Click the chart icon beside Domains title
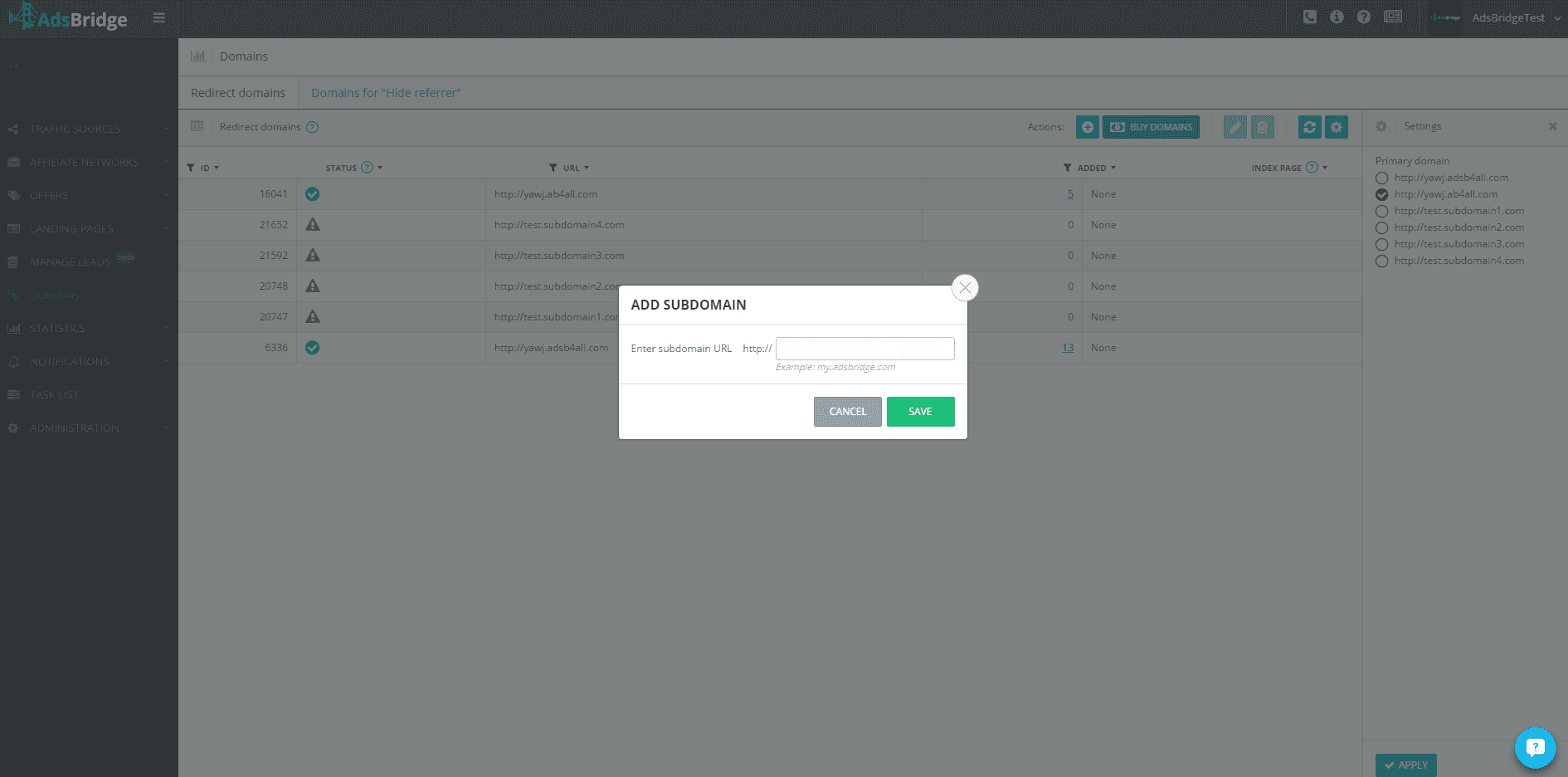 point(197,56)
